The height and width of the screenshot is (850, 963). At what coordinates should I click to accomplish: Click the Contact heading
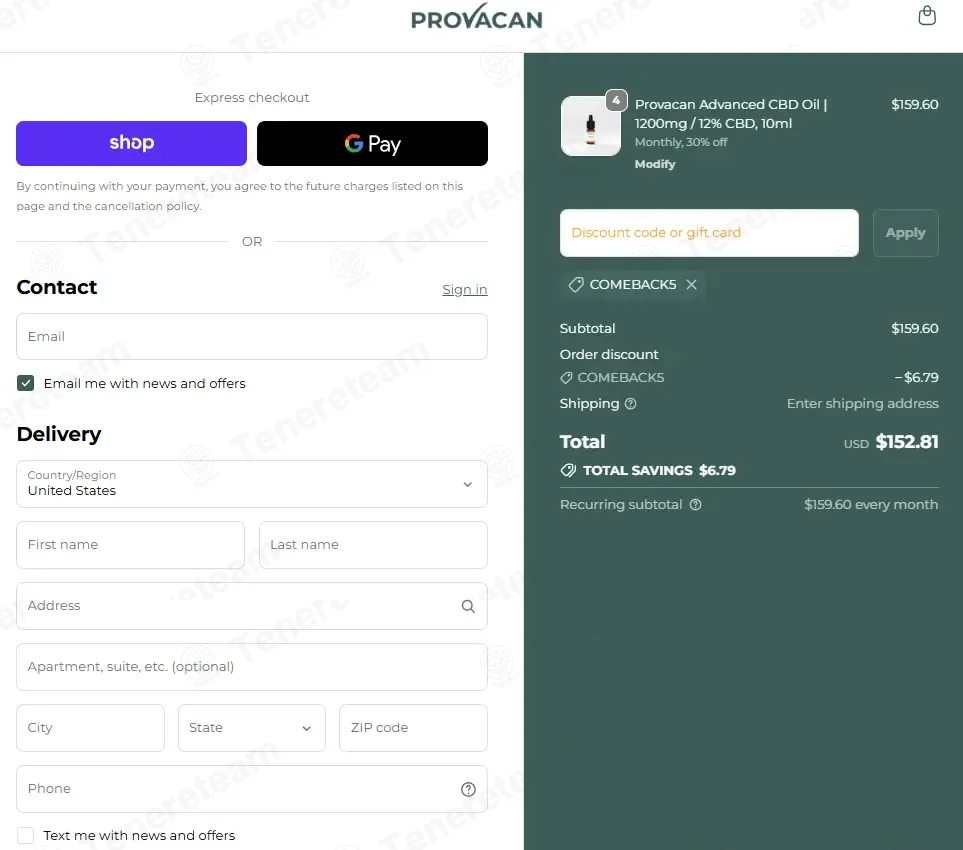pyautogui.click(x=57, y=287)
